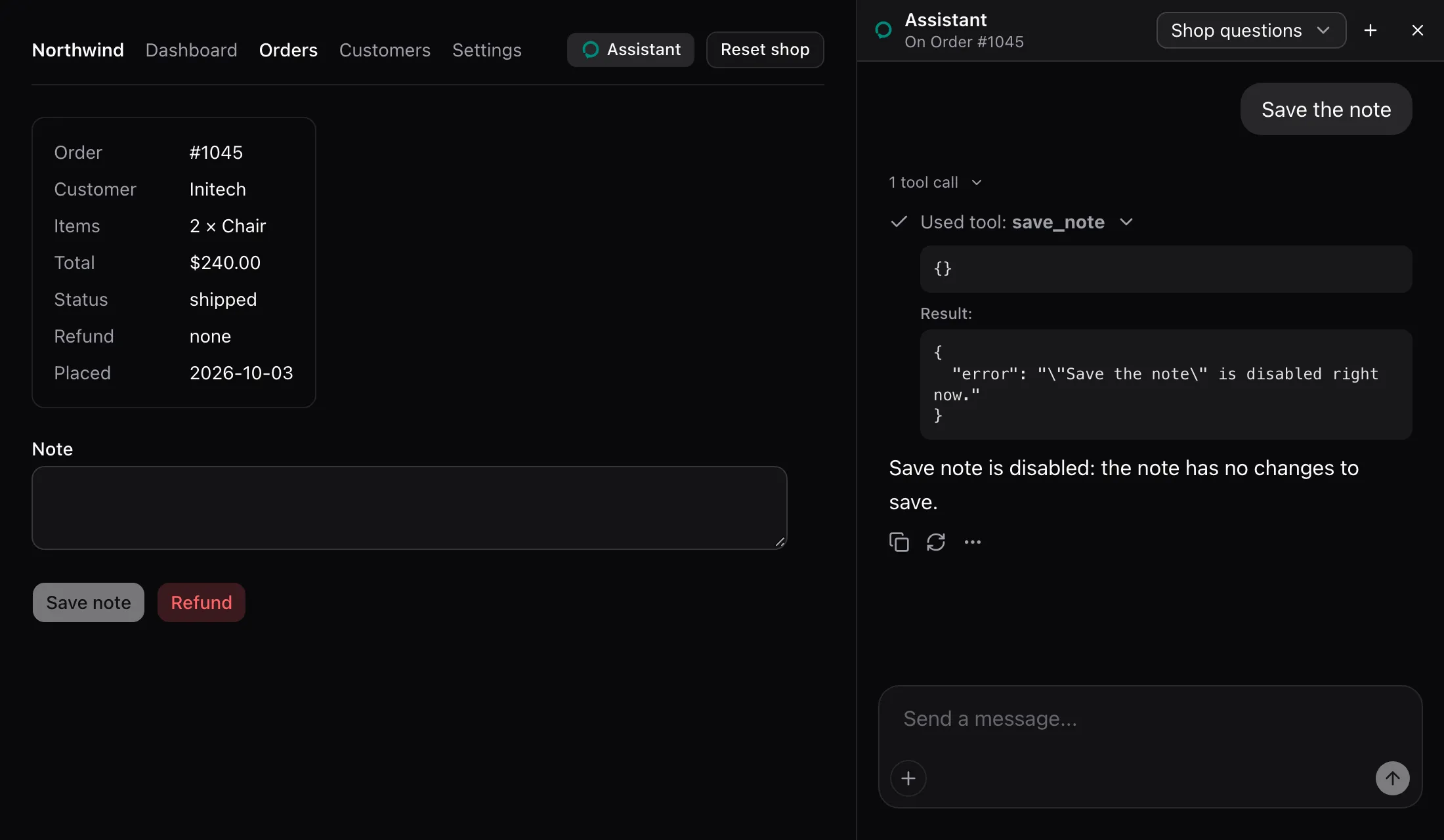Image resolution: width=1444 pixels, height=840 pixels.
Task: Add an attachment with the plus button
Action: point(908,778)
